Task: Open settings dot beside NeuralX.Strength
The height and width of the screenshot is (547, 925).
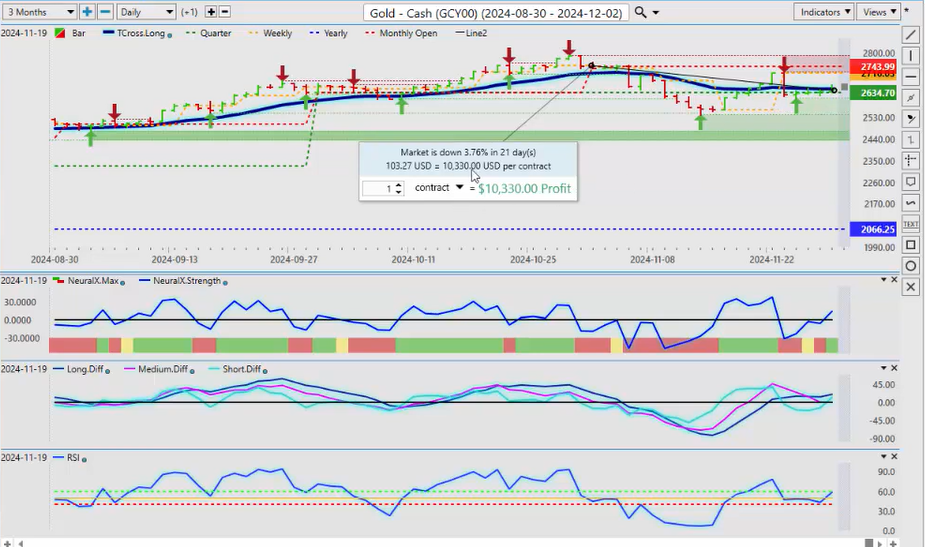Action: (x=225, y=283)
